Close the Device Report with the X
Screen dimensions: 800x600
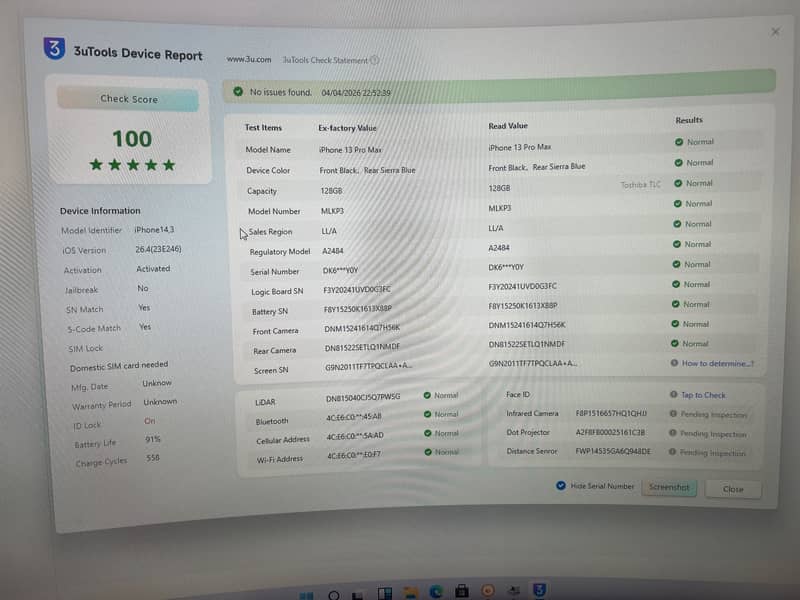776,32
